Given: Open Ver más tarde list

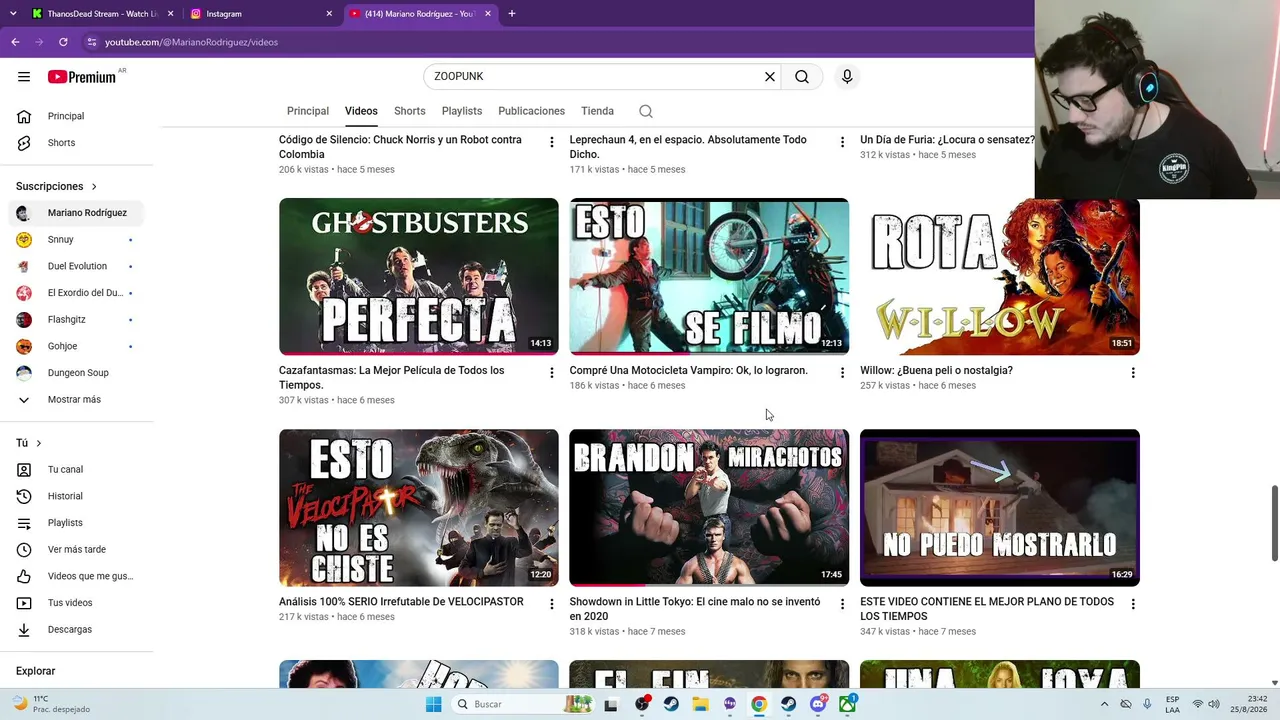Looking at the screenshot, I should 75,549.
